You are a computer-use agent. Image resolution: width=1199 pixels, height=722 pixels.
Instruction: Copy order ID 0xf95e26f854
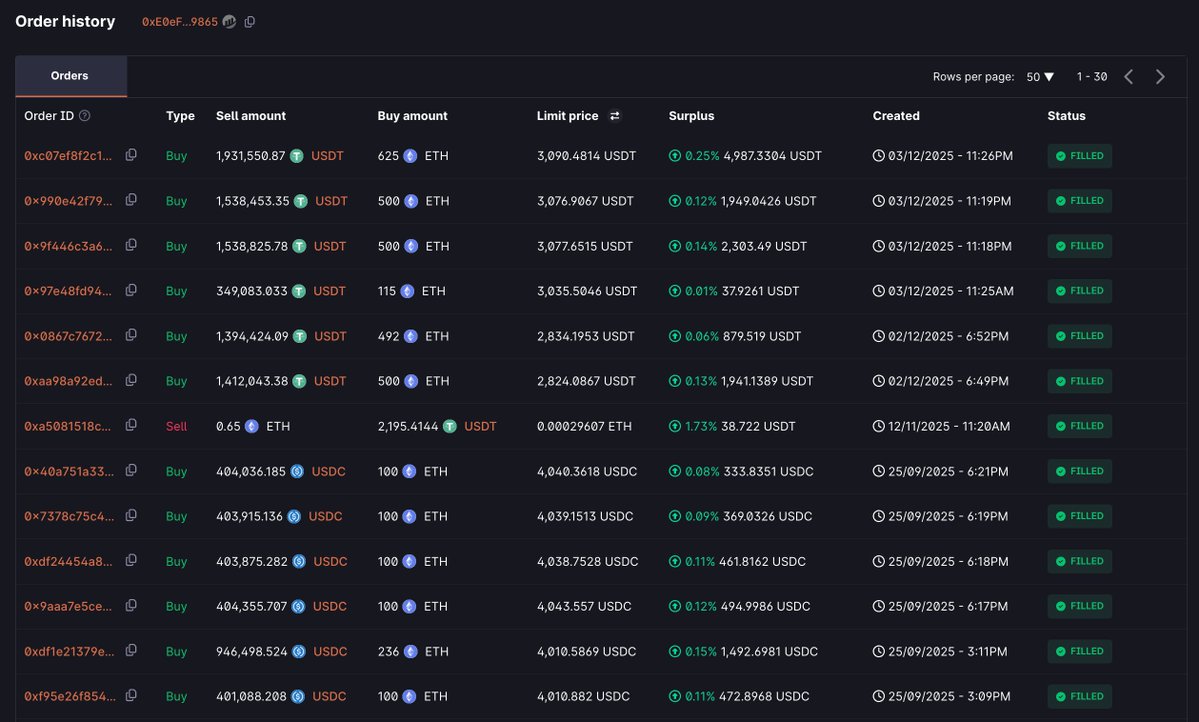[x=131, y=695]
